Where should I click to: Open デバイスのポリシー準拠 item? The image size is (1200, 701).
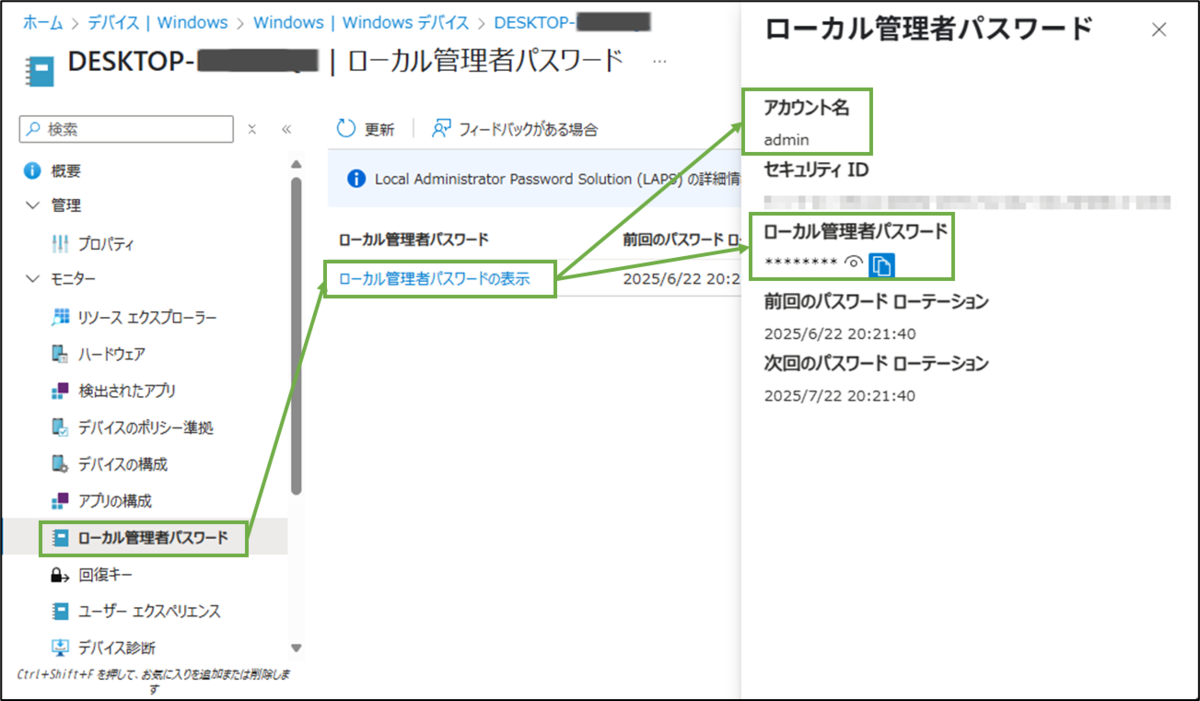pos(146,428)
